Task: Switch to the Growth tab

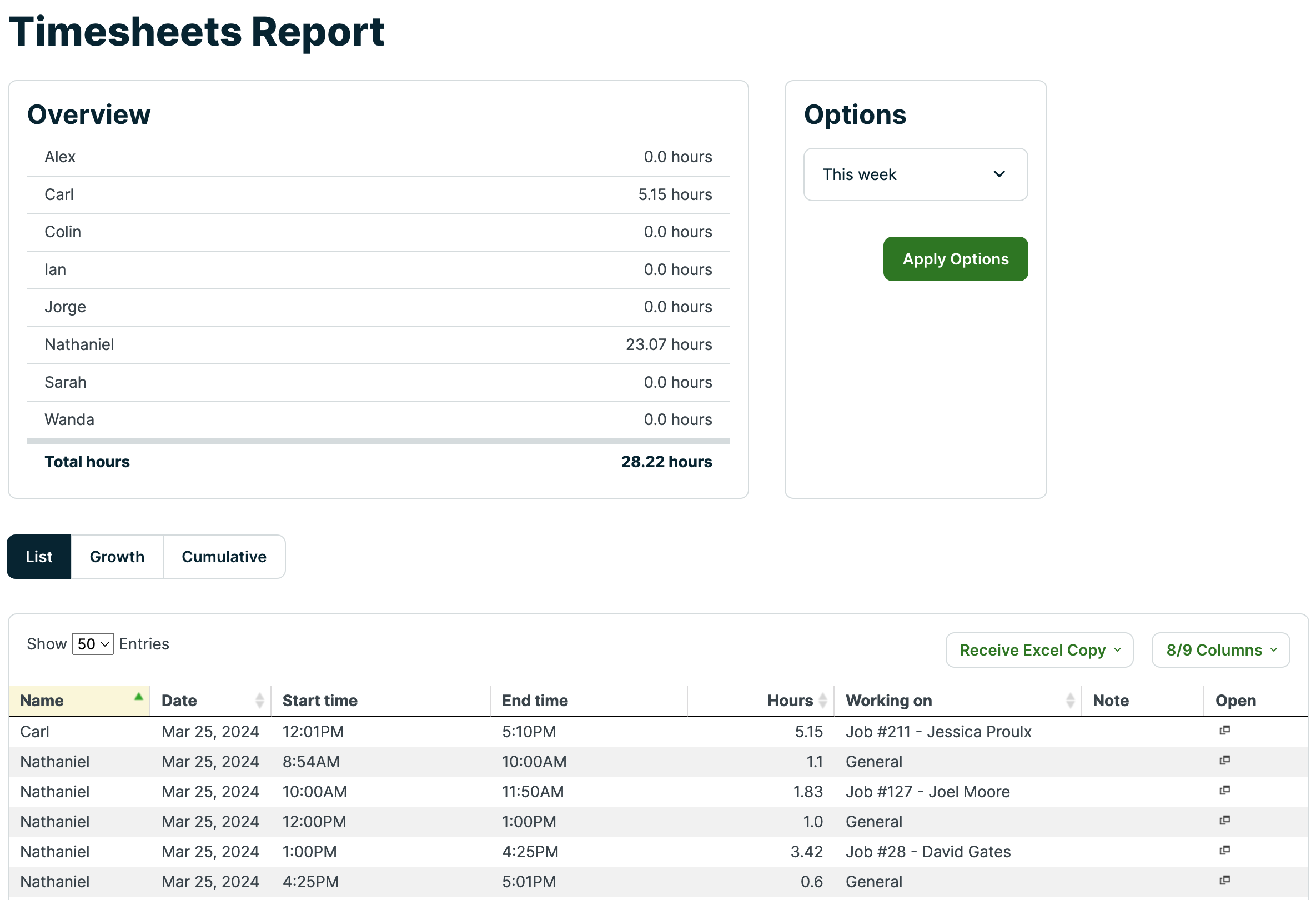Action: (117, 557)
